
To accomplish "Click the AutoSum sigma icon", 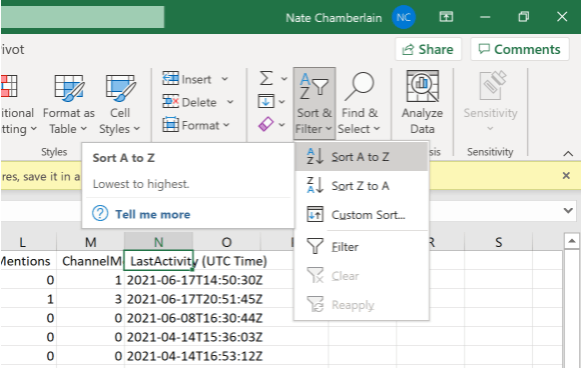I will click(x=266, y=79).
